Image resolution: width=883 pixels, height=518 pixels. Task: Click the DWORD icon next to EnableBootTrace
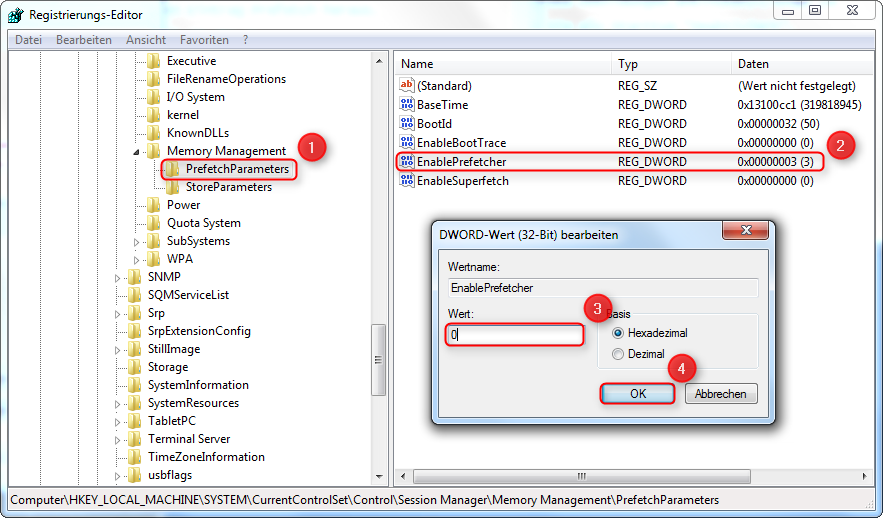[407, 142]
